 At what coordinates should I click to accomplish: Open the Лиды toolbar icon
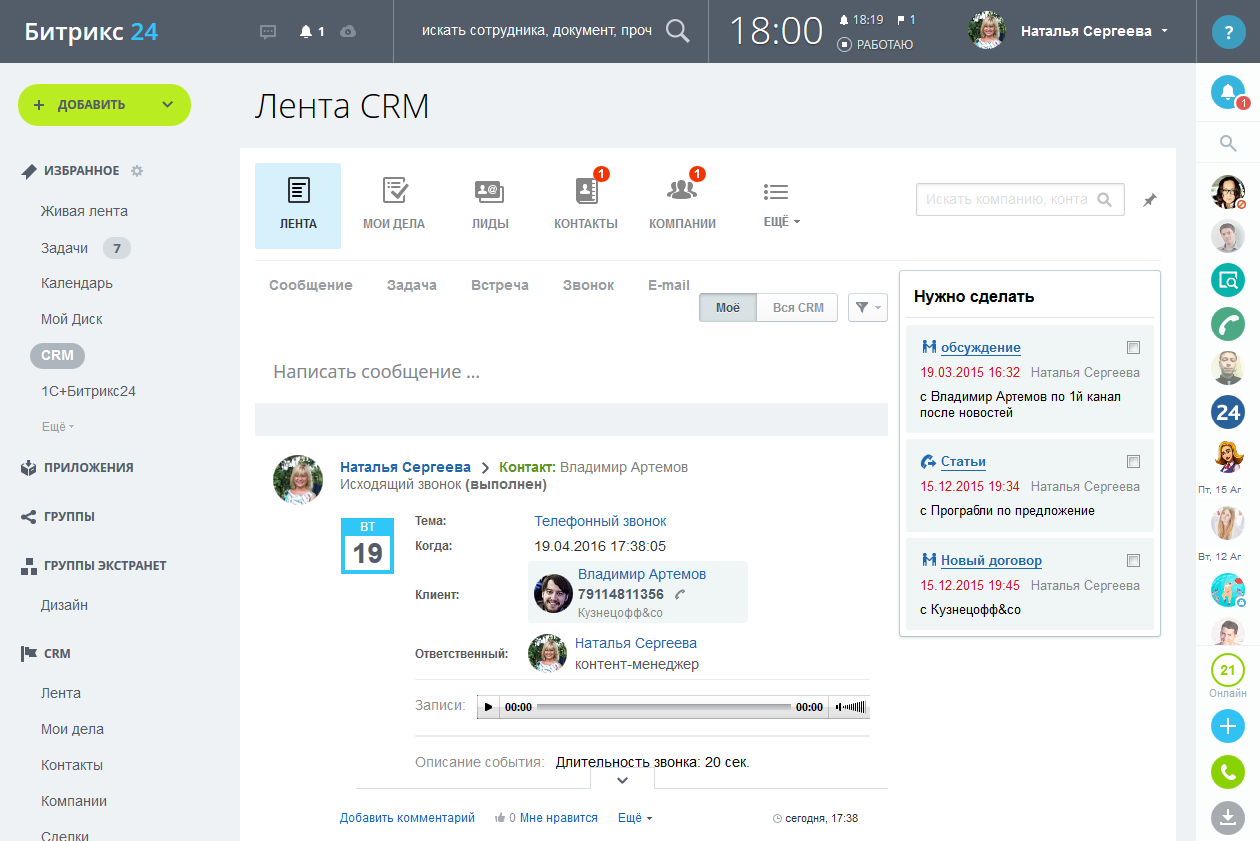point(489,205)
